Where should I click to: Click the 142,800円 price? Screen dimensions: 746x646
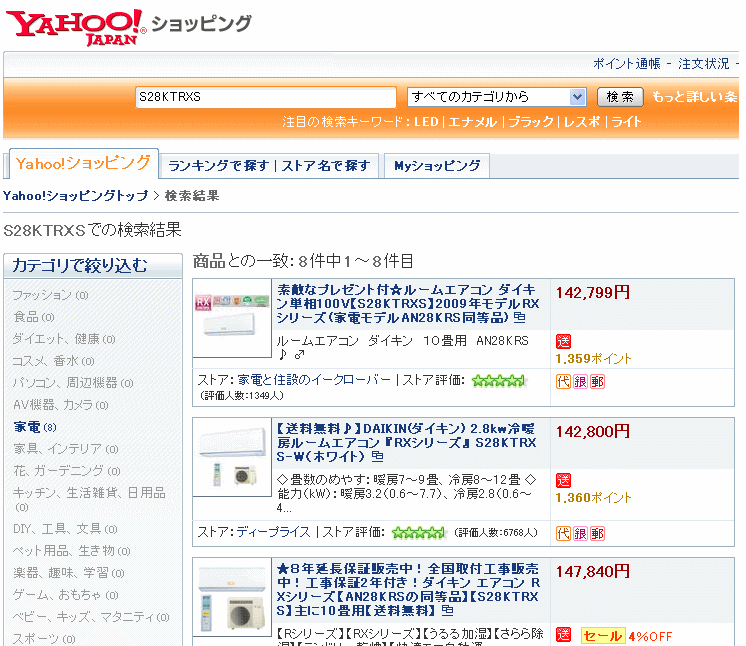pyautogui.click(x=593, y=432)
